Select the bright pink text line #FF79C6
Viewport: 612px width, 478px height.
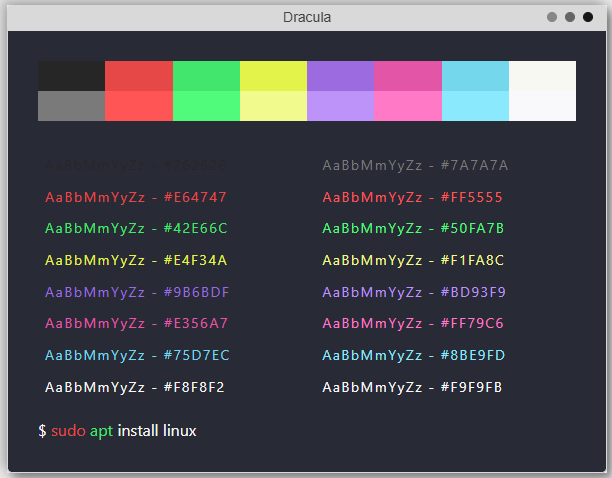413,324
